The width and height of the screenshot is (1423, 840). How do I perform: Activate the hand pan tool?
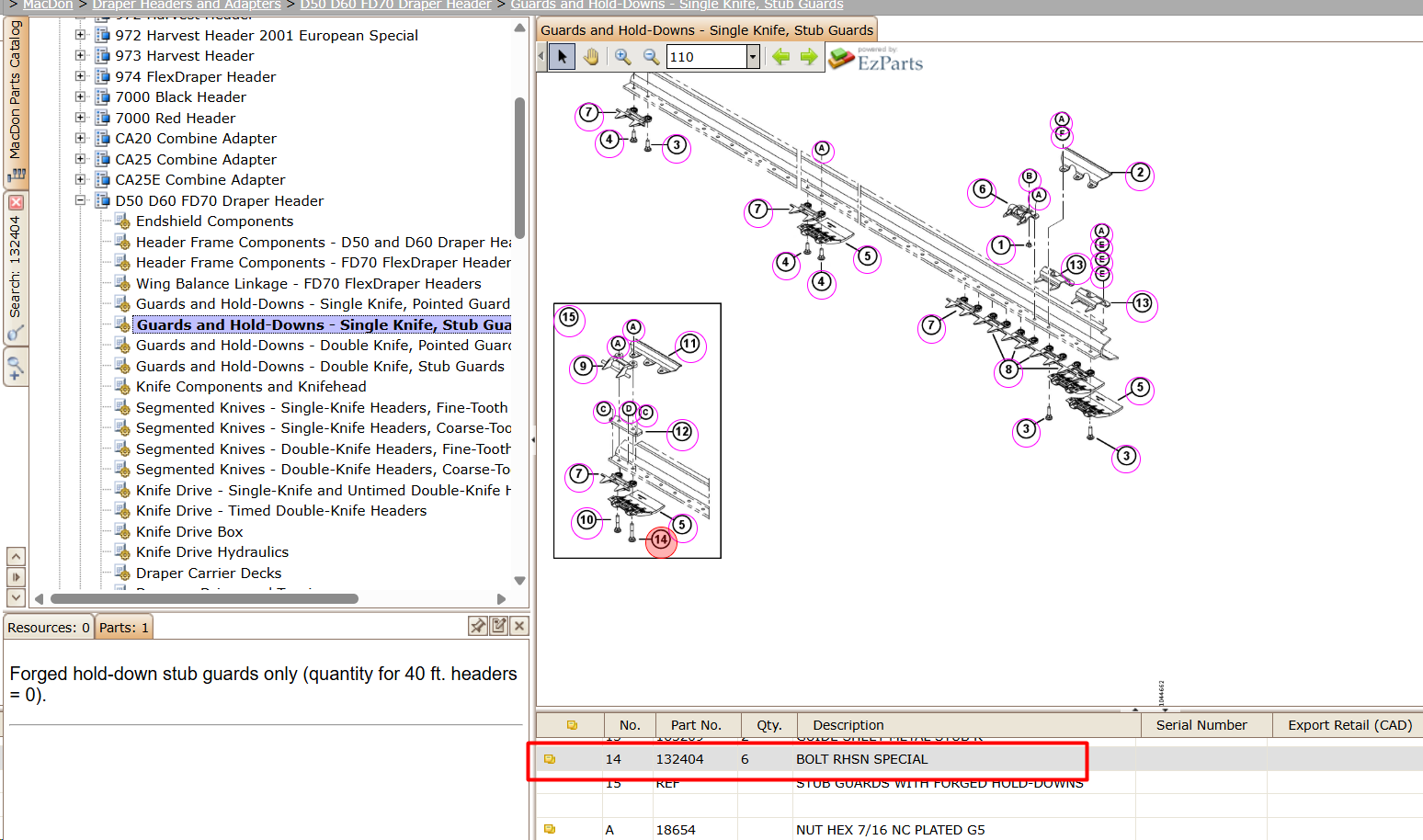tap(591, 57)
